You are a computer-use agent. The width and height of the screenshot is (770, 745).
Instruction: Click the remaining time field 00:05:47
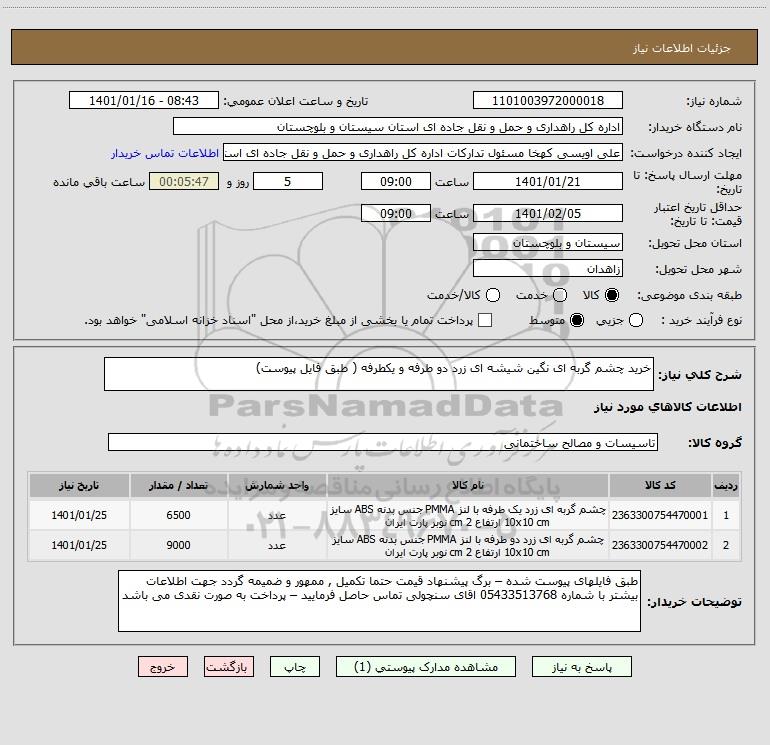[x=184, y=181]
